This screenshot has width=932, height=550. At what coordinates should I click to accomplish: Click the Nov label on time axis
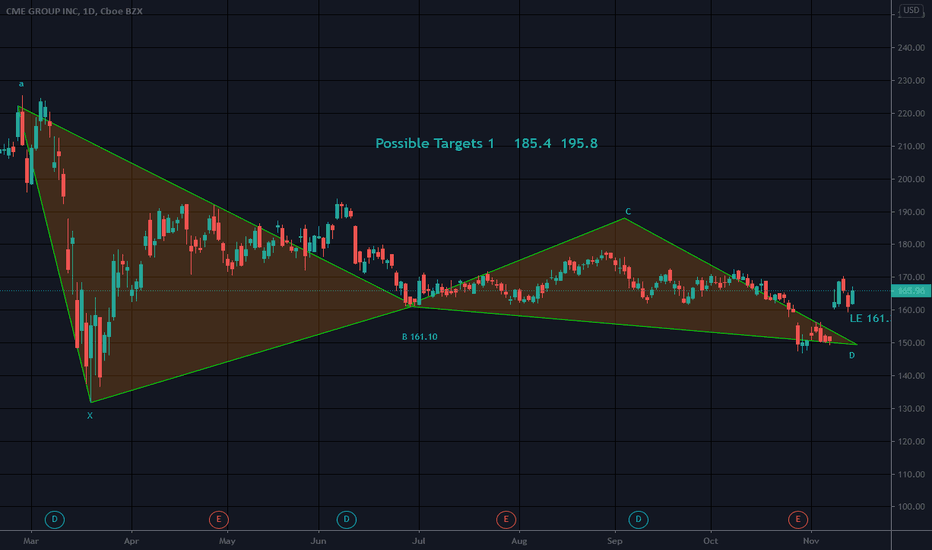811,541
